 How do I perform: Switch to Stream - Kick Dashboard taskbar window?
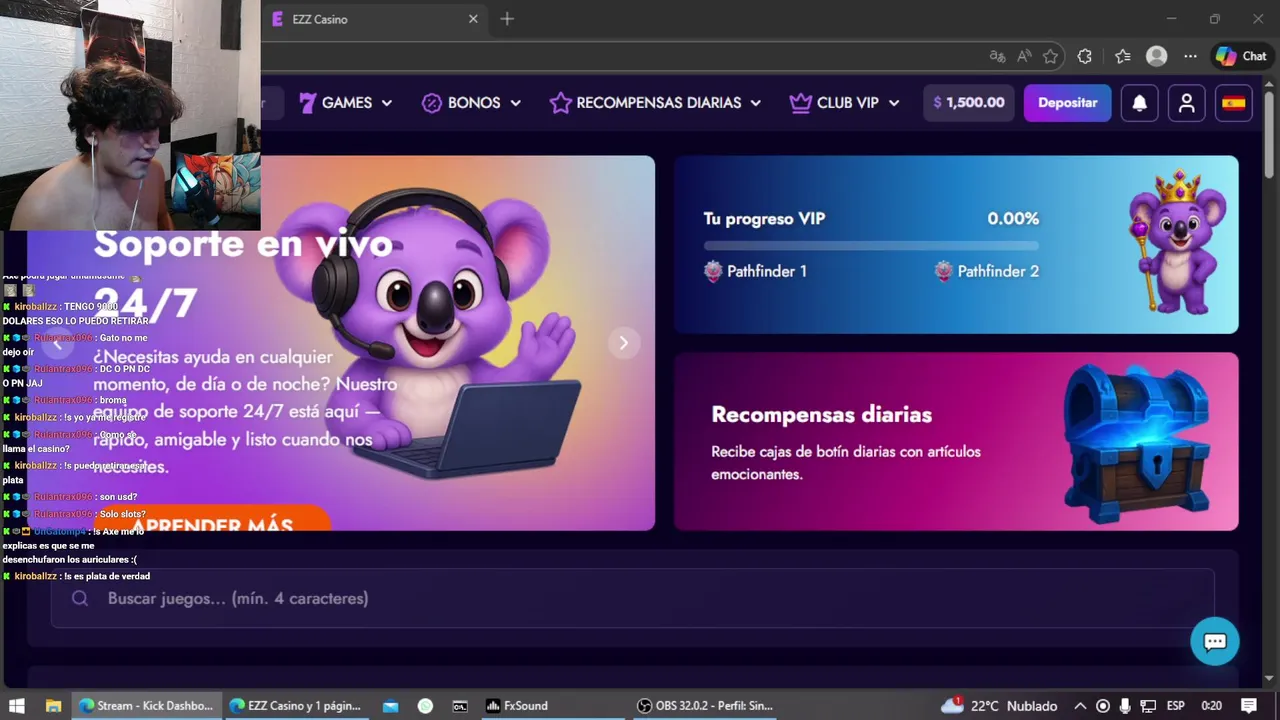point(146,706)
